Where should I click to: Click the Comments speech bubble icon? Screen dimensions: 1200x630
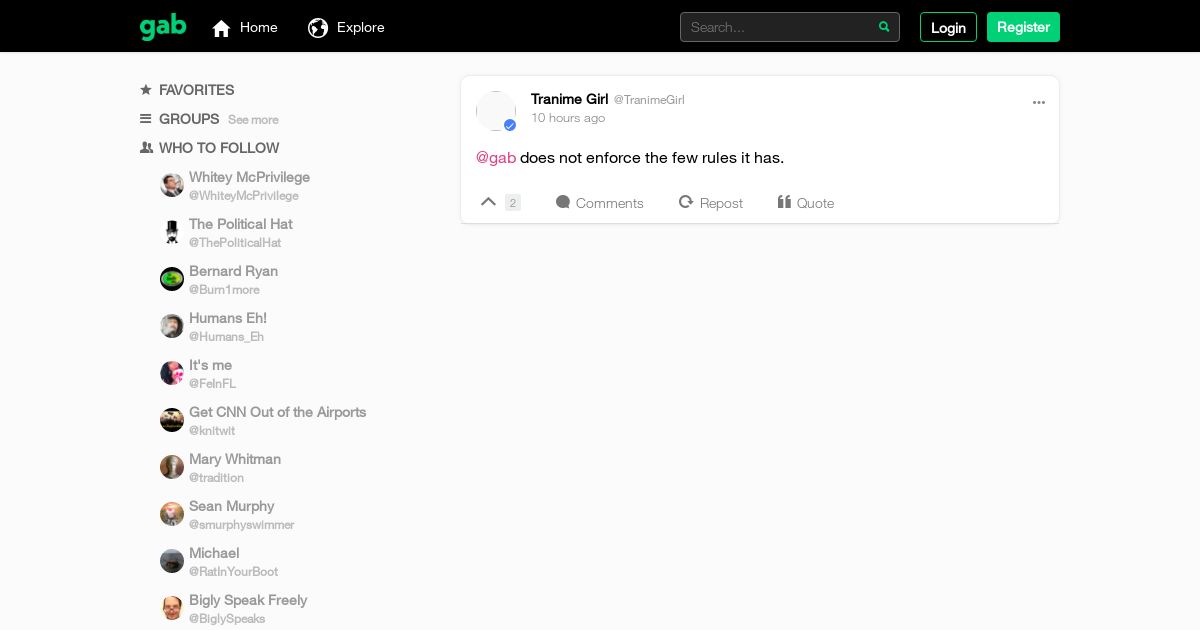(x=563, y=202)
